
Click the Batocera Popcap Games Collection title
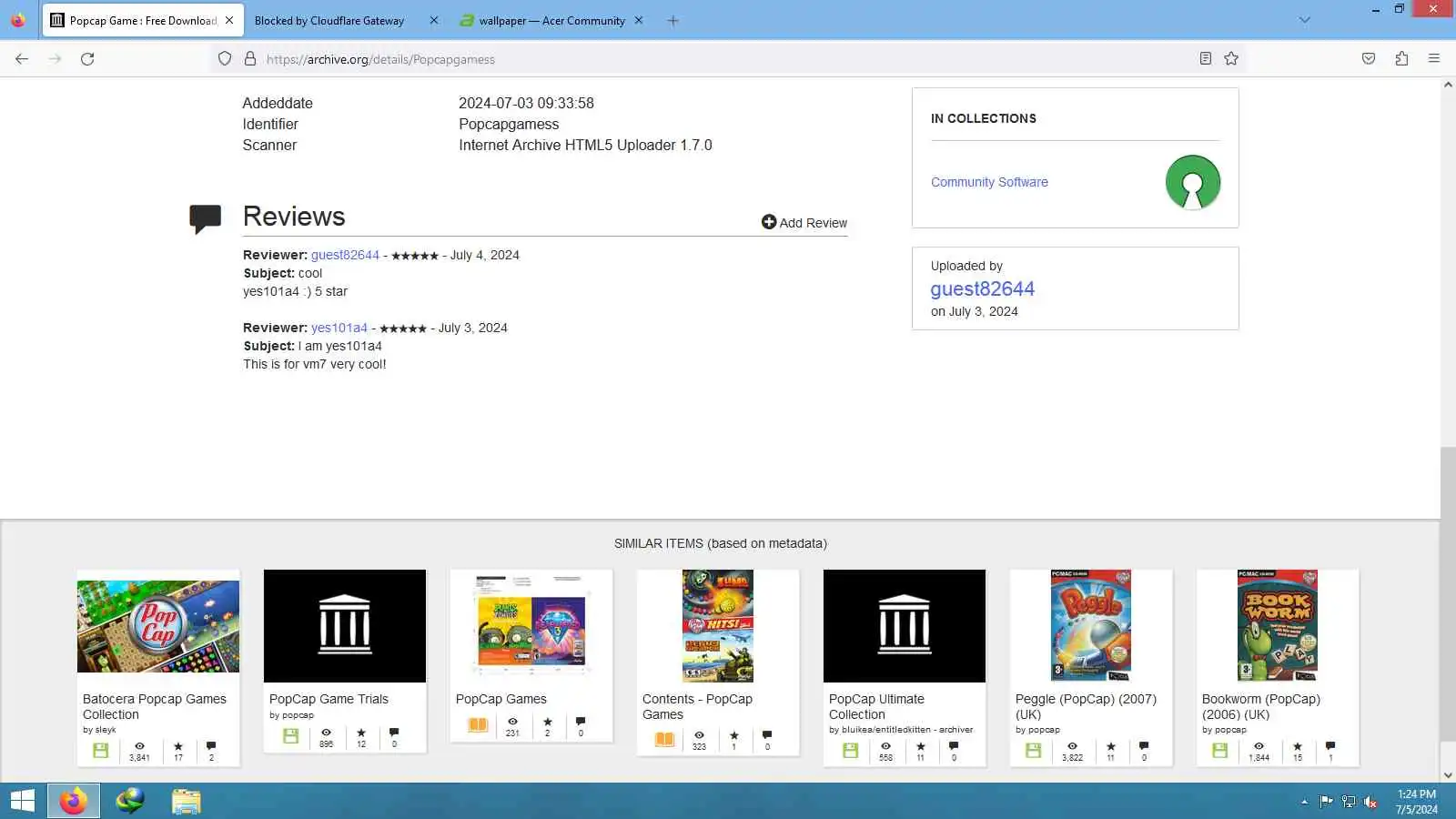click(x=155, y=707)
